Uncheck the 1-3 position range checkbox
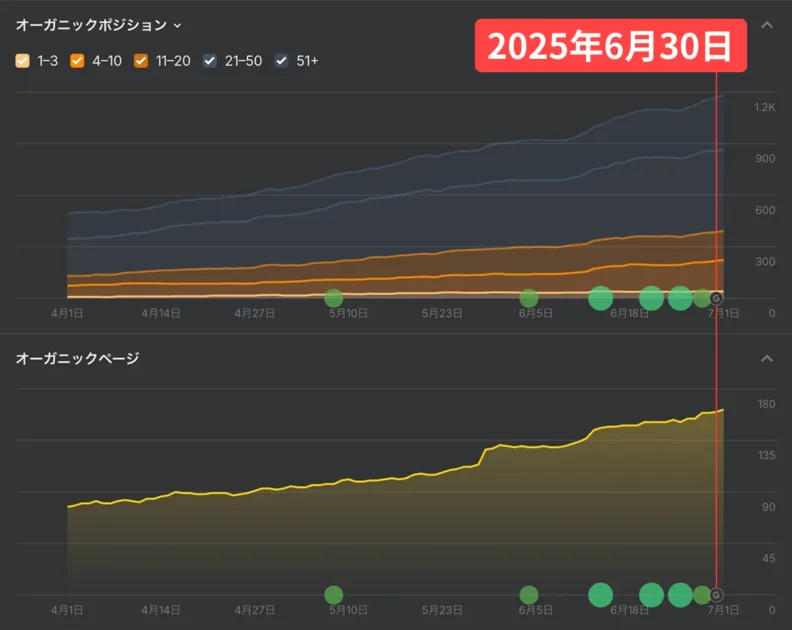This screenshot has height=630, width=792. (23, 61)
